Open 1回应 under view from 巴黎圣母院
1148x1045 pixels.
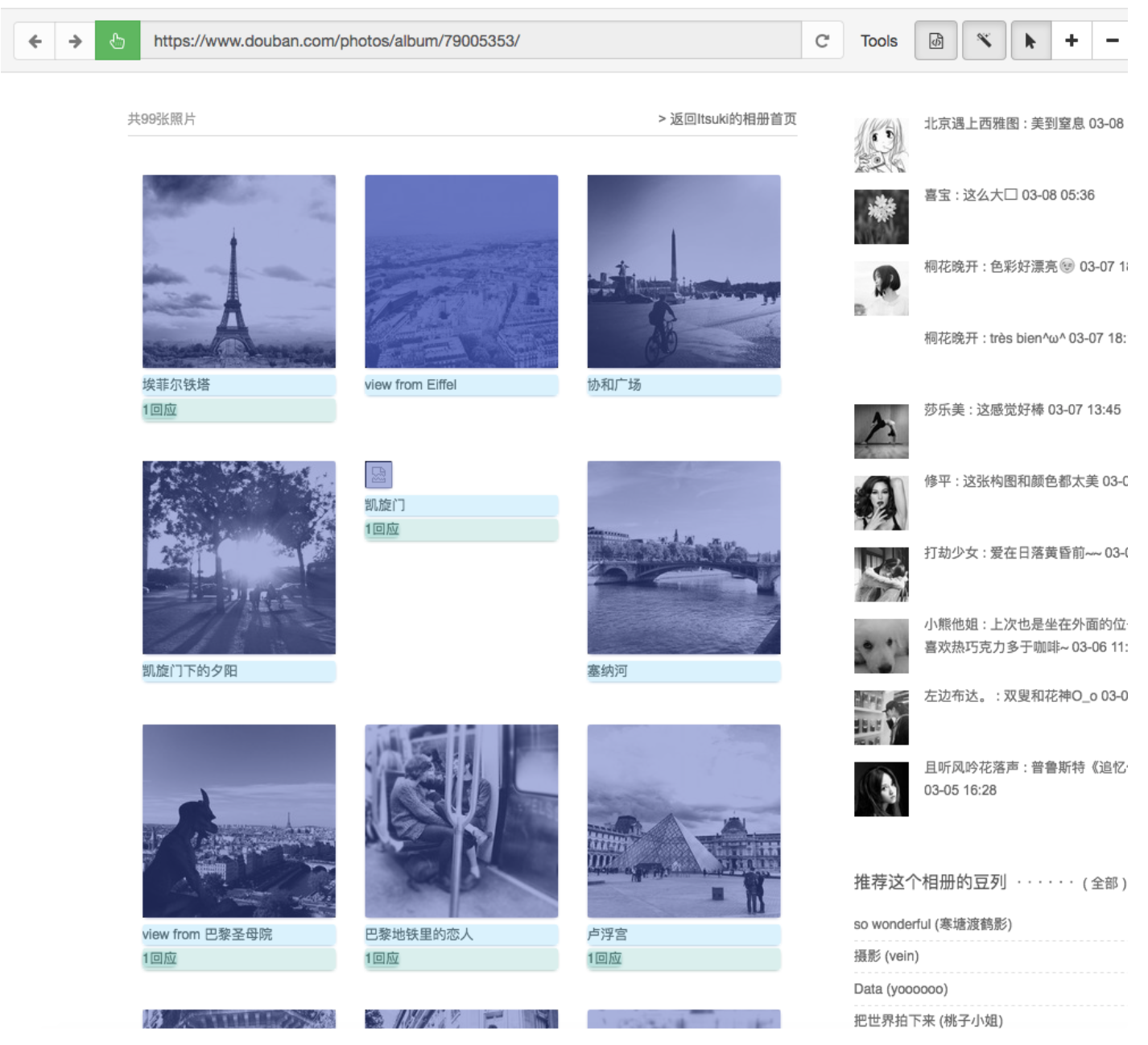coord(159,958)
